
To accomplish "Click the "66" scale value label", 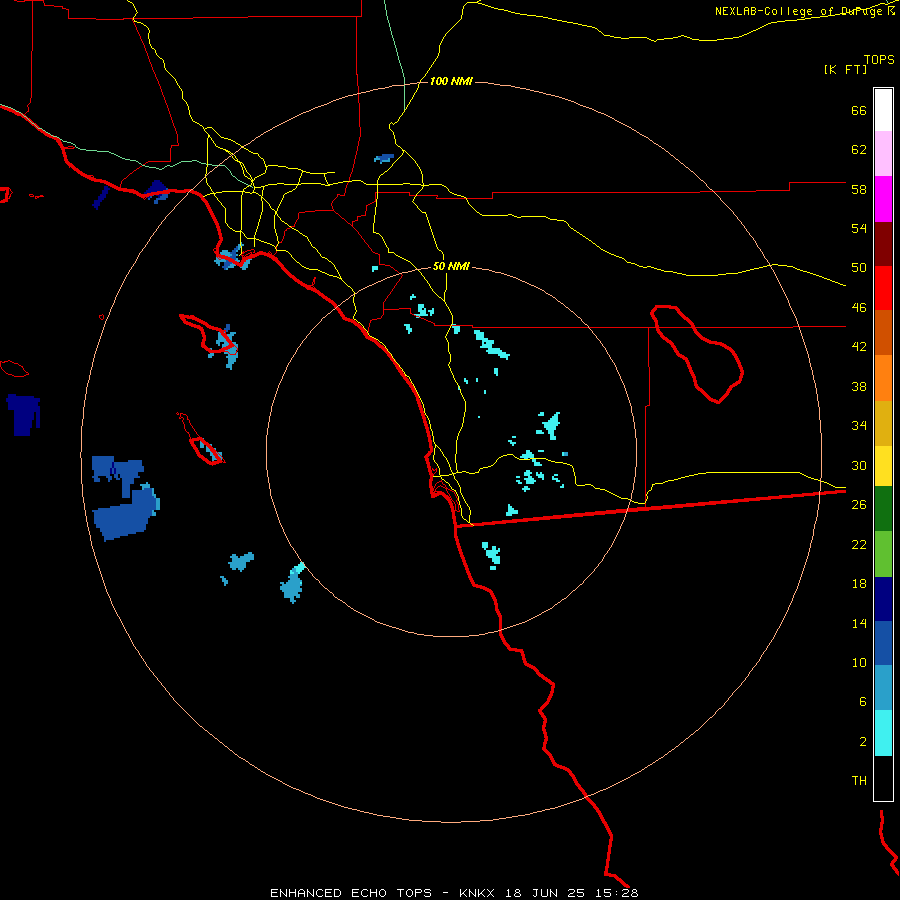I will [859, 110].
